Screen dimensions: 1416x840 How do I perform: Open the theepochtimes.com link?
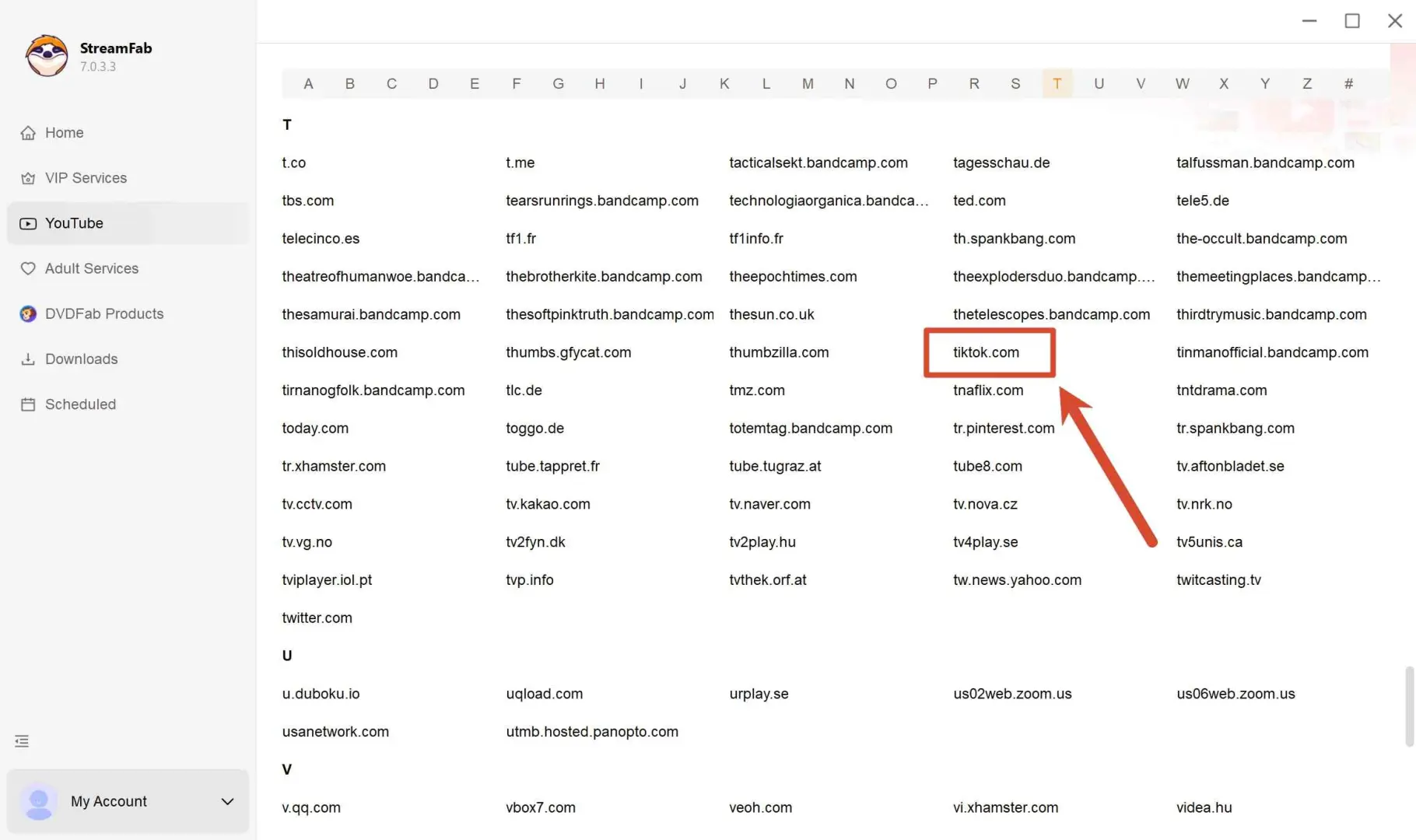(793, 277)
